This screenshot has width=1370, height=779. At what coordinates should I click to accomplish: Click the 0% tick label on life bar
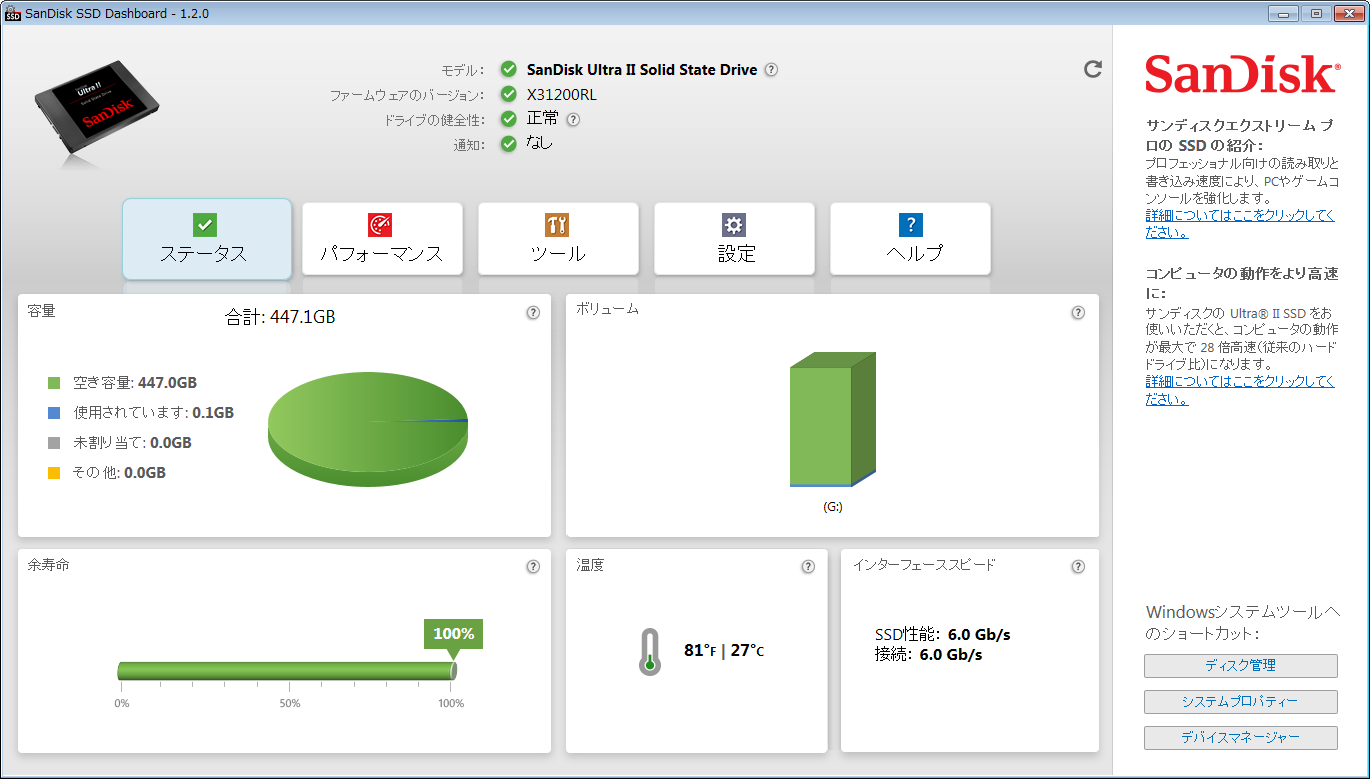pos(122,704)
